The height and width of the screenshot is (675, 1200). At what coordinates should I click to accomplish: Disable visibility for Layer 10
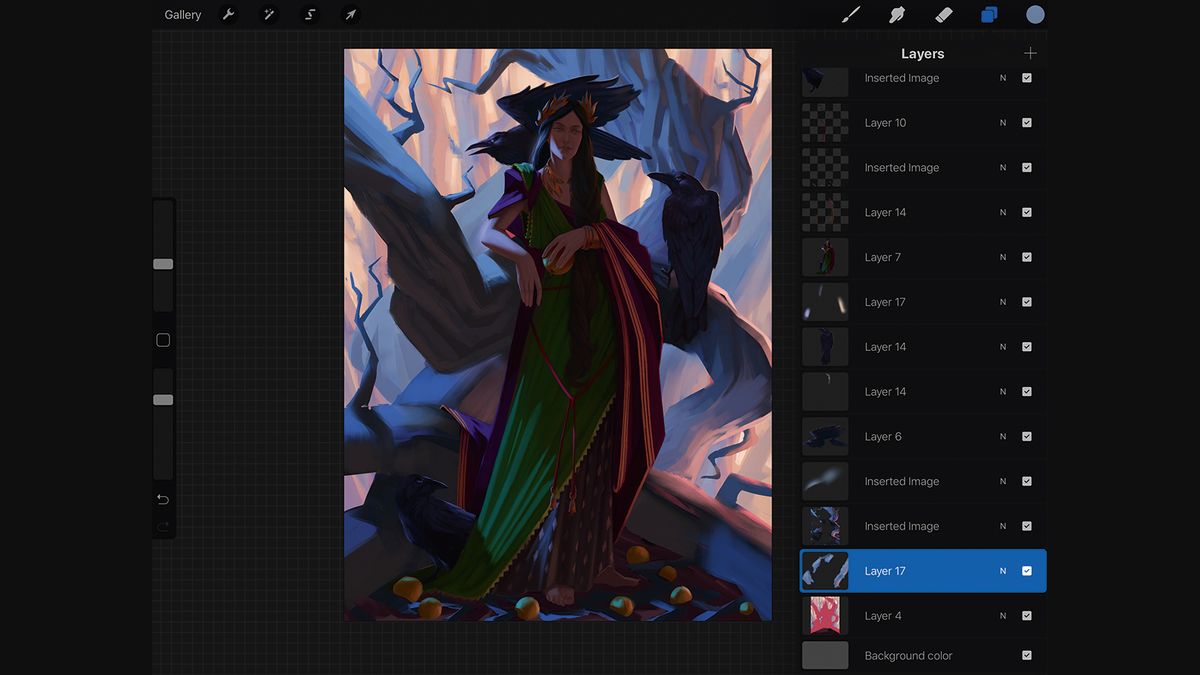pyautogui.click(x=1026, y=122)
